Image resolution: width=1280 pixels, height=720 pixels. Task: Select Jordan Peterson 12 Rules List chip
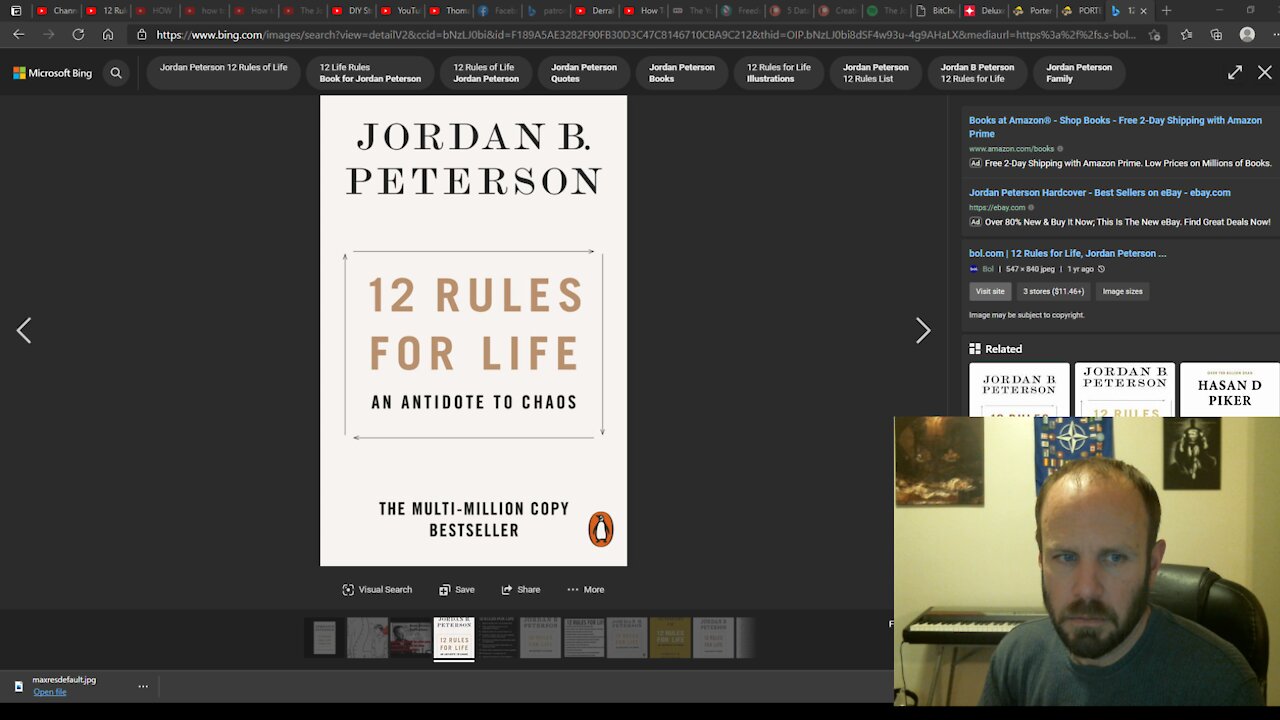[876, 73]
